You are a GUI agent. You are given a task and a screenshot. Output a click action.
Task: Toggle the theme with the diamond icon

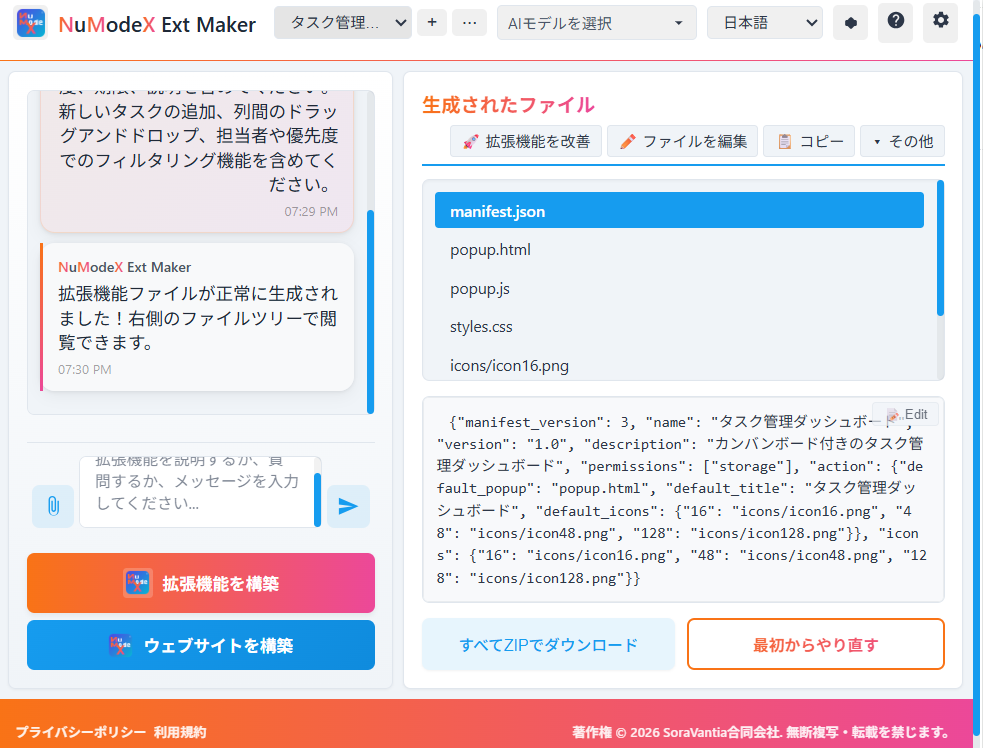pyautogui.click(x=849, y=22)
